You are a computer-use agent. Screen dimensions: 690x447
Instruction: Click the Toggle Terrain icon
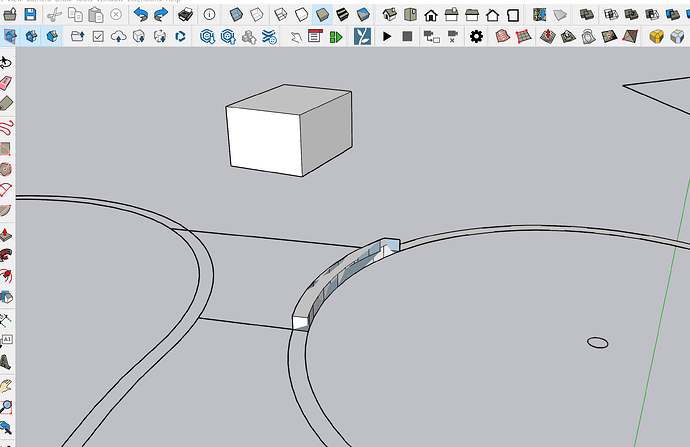(x=560, y=15)
